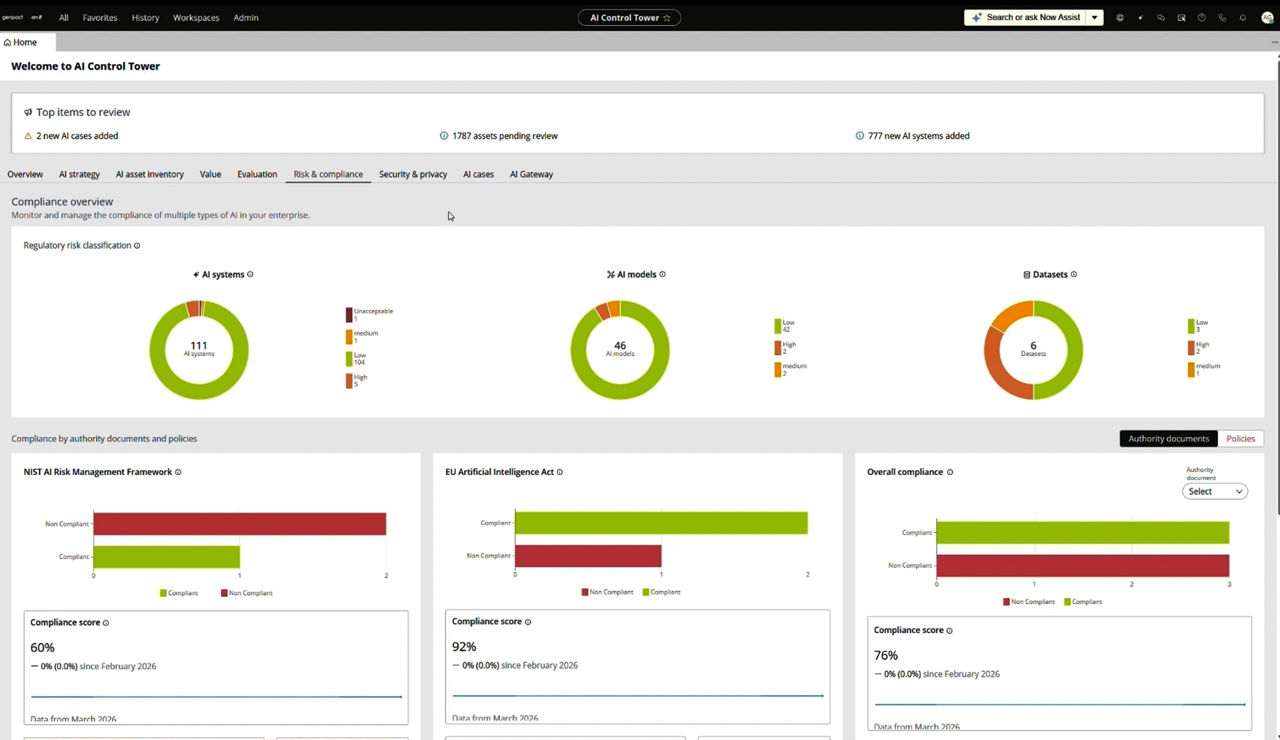The height and width of the screenshot is (740, 1280).
Task: Open the help question mark icon
Action: pos(1202,17)
